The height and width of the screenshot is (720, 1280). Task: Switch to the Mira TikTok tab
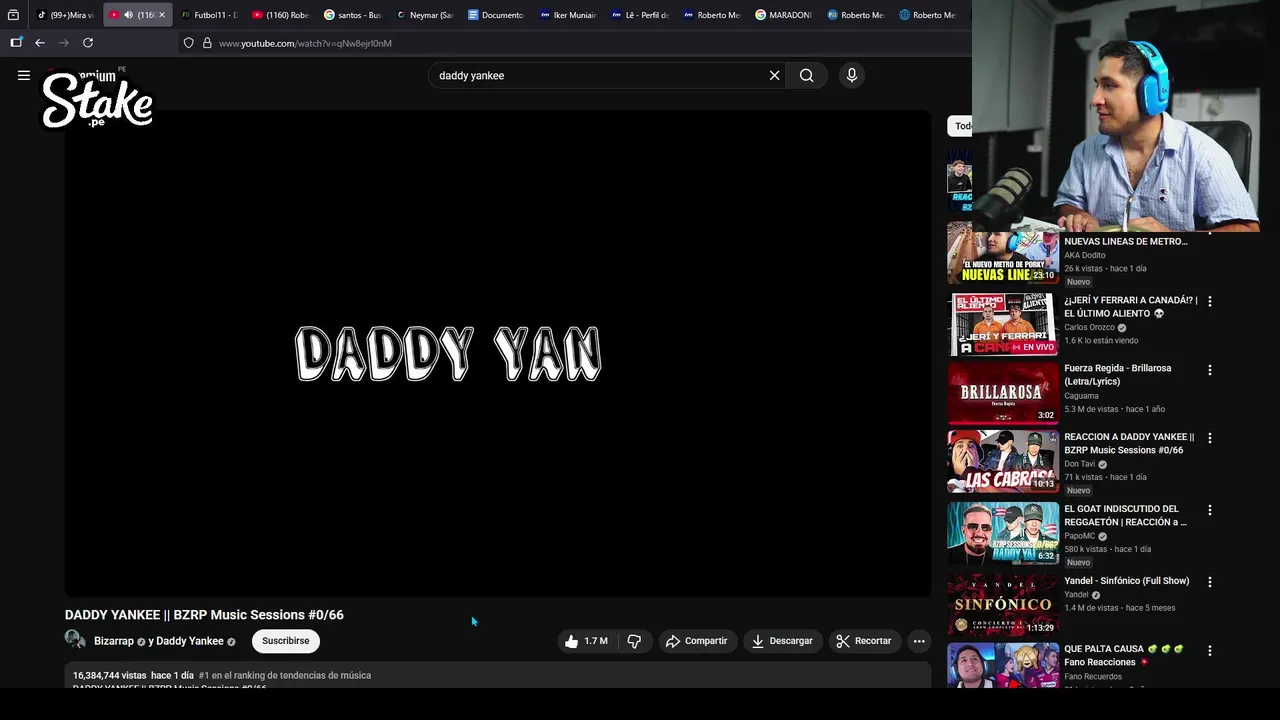[65, 15]
